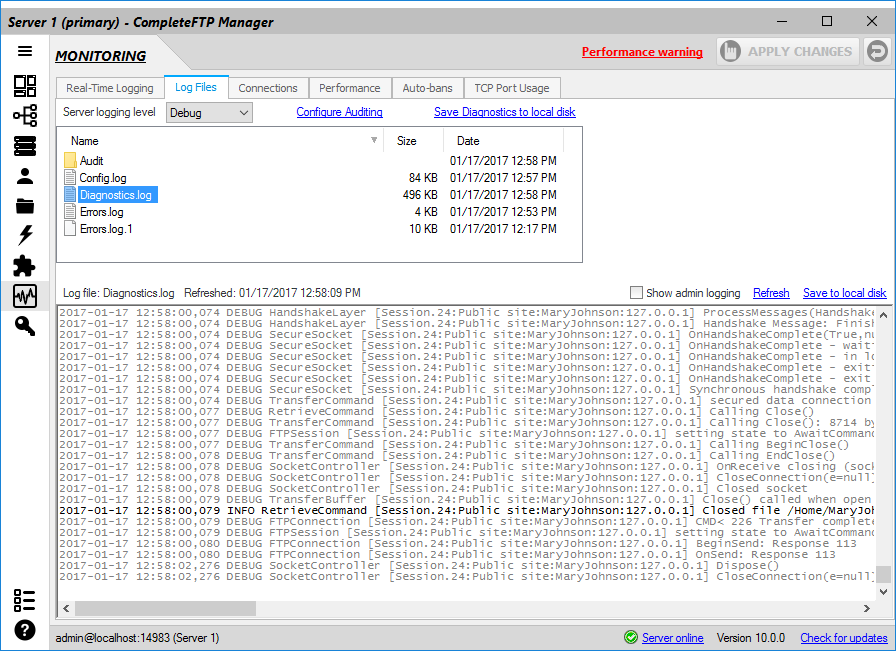Click the admin@localhost:14983 status text
Image resolution: width=896 pixels, height=651 pixels.
click(x=137, y=638)
